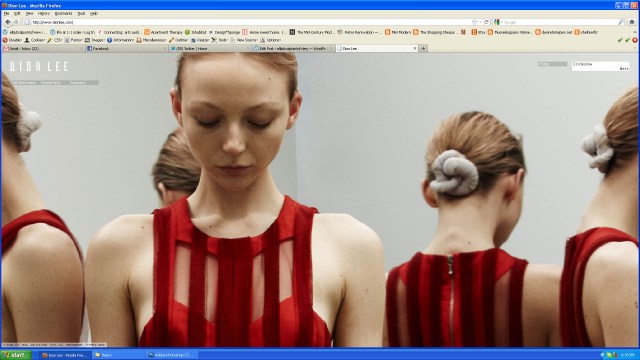The width and height of the screenshot is (640, 360).
Task: Bookmark this page with the star icon
Action: click(x=474, y=22)
